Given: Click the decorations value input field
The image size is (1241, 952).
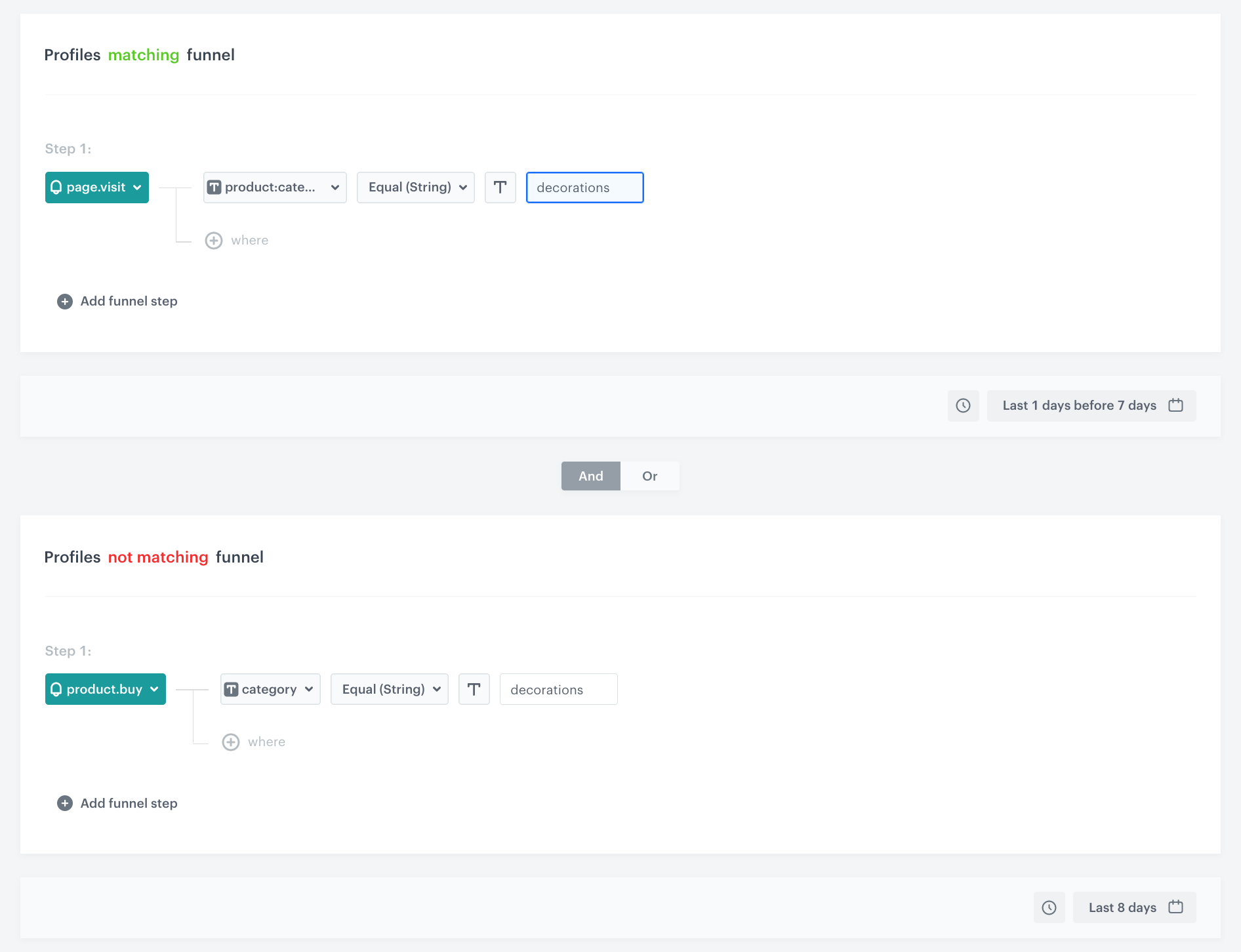Looking at the screenshot, I should point(584,188).
